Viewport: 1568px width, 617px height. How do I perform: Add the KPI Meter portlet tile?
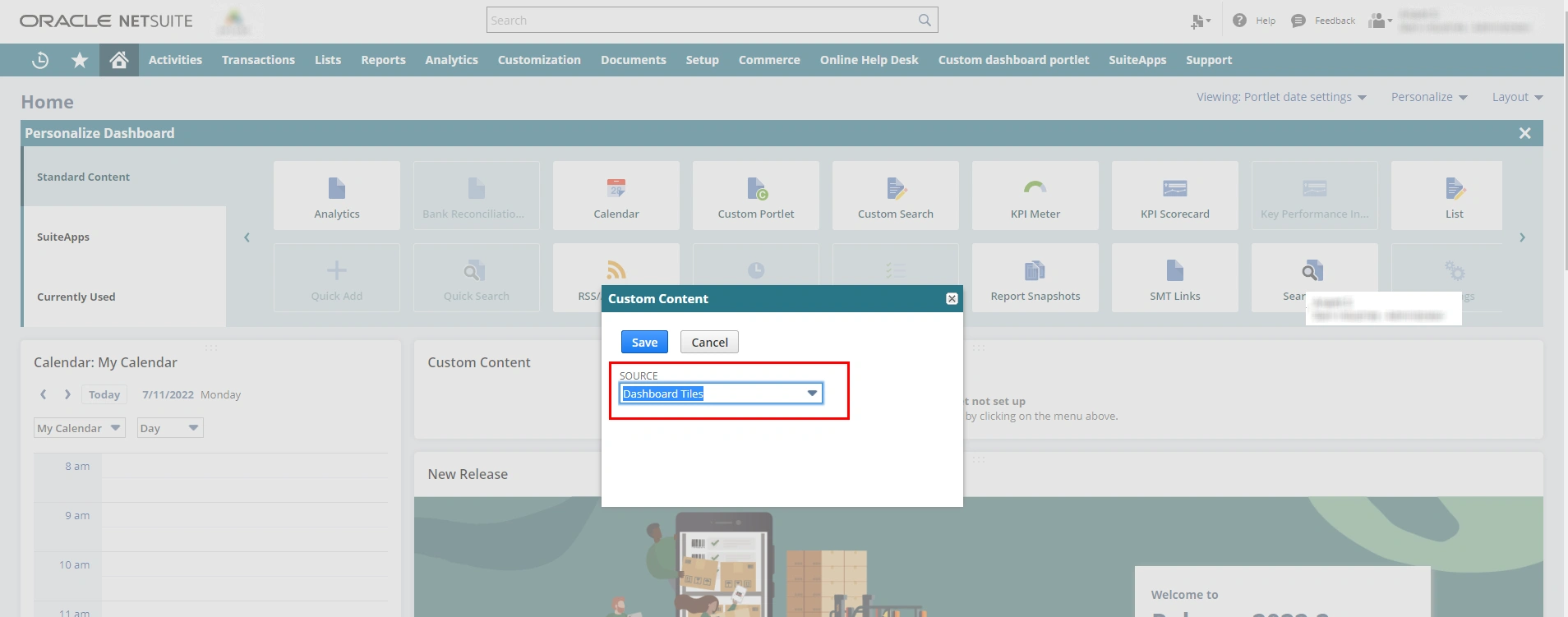coord(1035,196)
